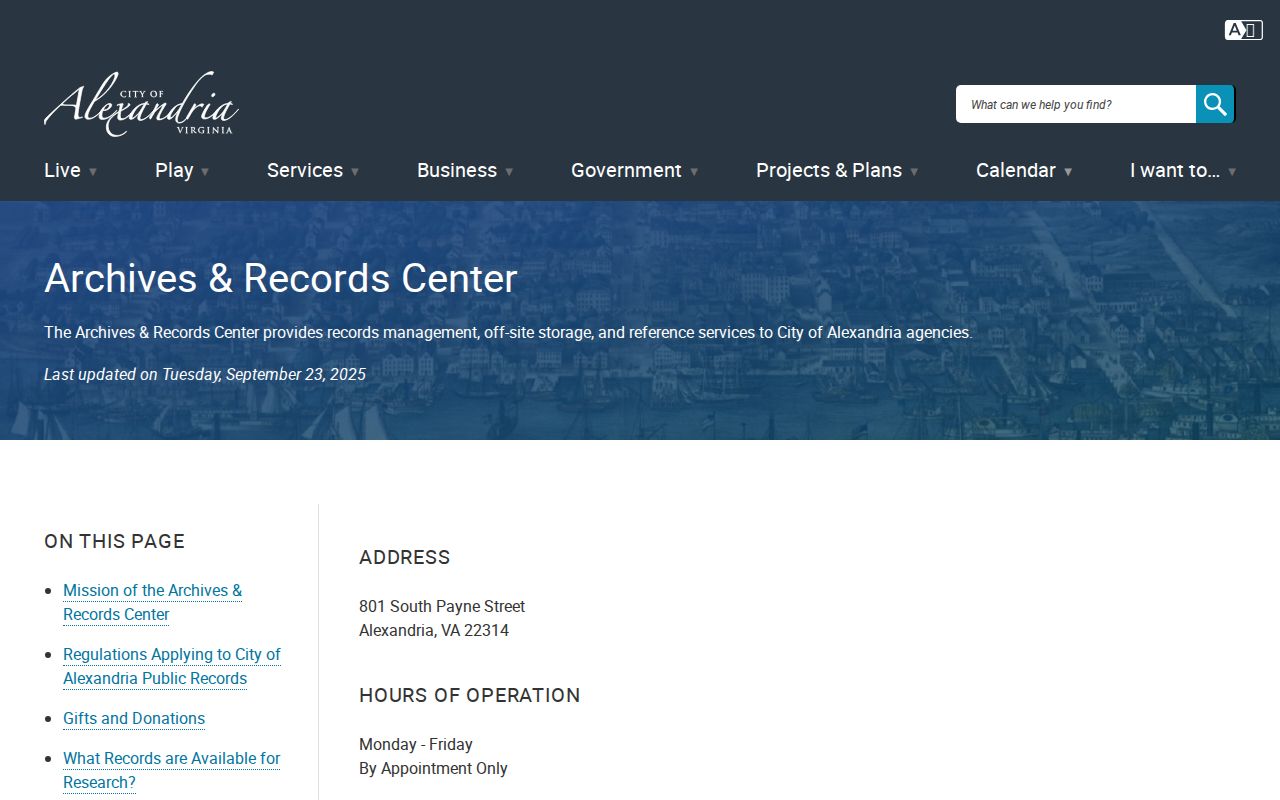
Task: Select the Archives & Records Center page heading
Action: [x=281, y=278]
